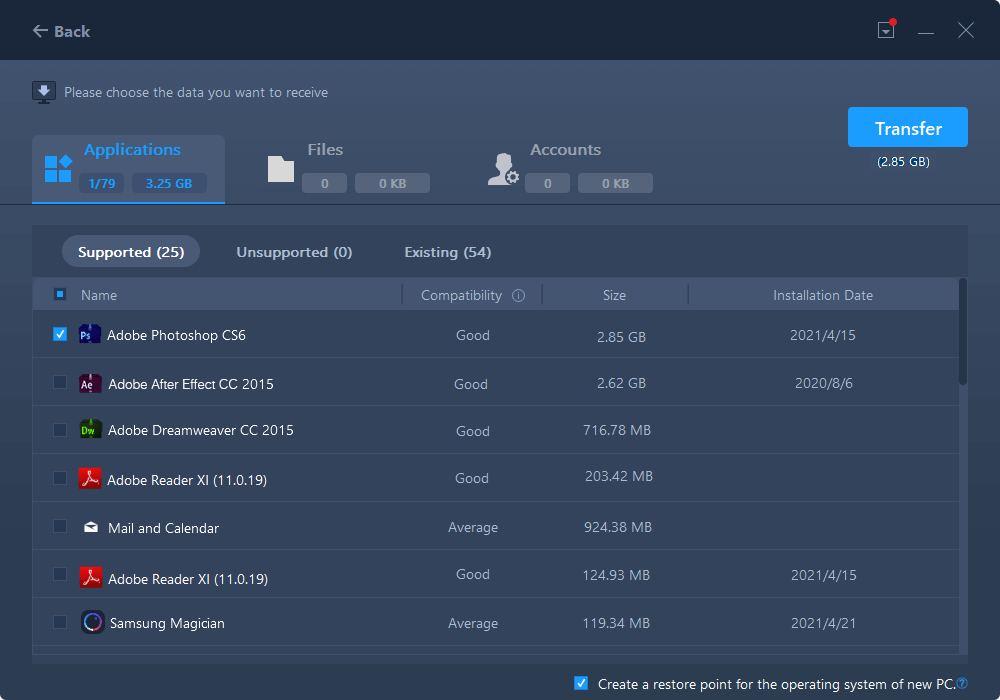Click the Samsung Magician app icon
The width and height of the screenshot is (1000, 700).
click(92, 621)
